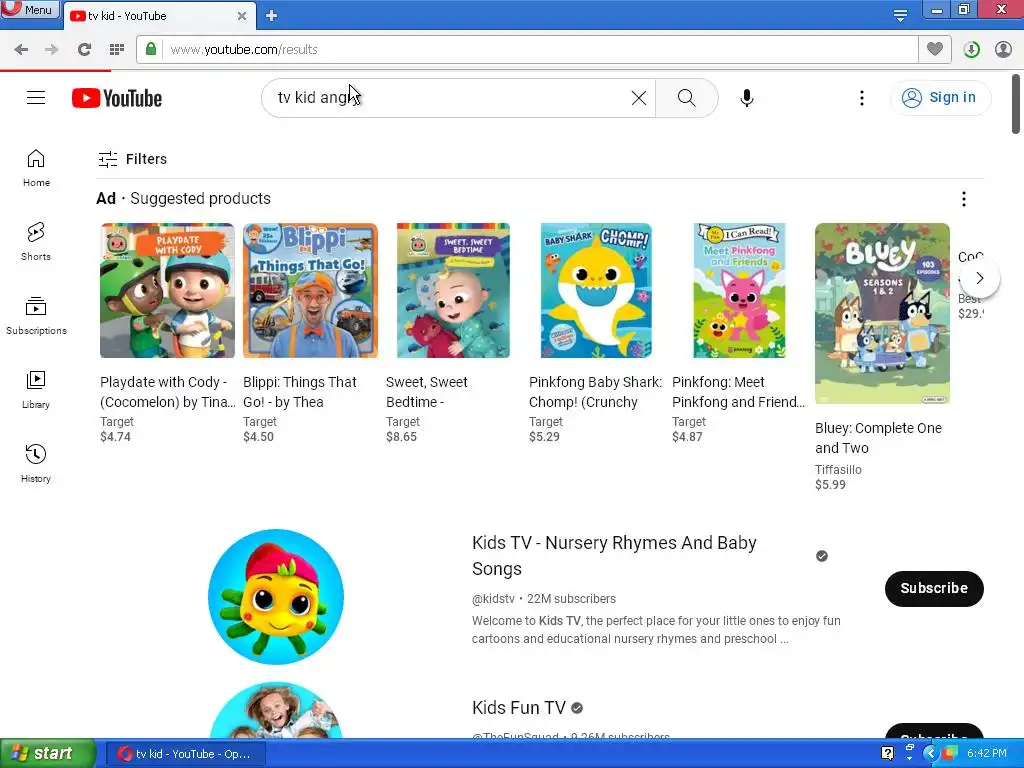Viewport: 1024px width, 768px height.
Task: Open the Blippi Things That Go thumbnail
Action: (x=310, y=291)
